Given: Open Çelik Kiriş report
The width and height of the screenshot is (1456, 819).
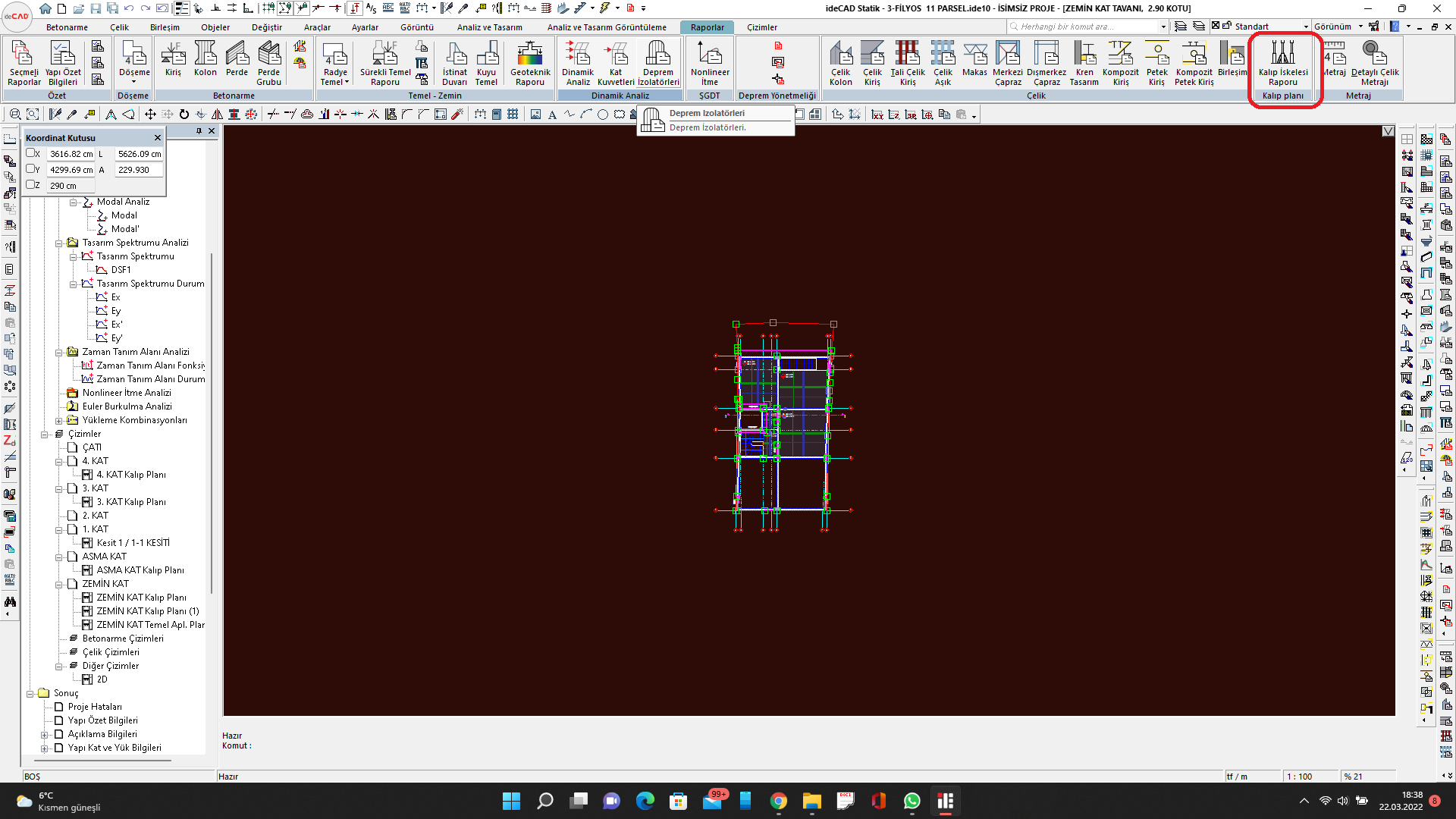Looking at the screenshot, I should point(872,63).
